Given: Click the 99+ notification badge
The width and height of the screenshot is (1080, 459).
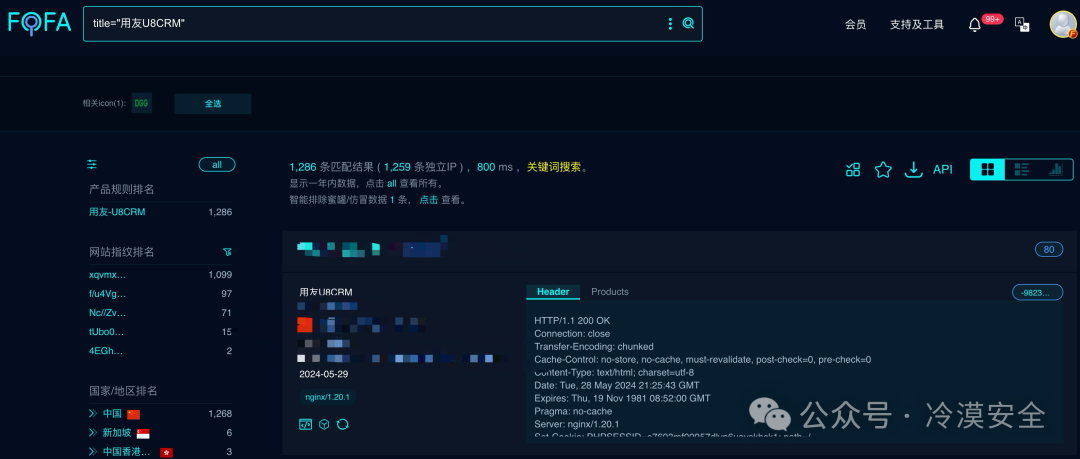Looking at the screenshot, I should [x=993, y=19].
